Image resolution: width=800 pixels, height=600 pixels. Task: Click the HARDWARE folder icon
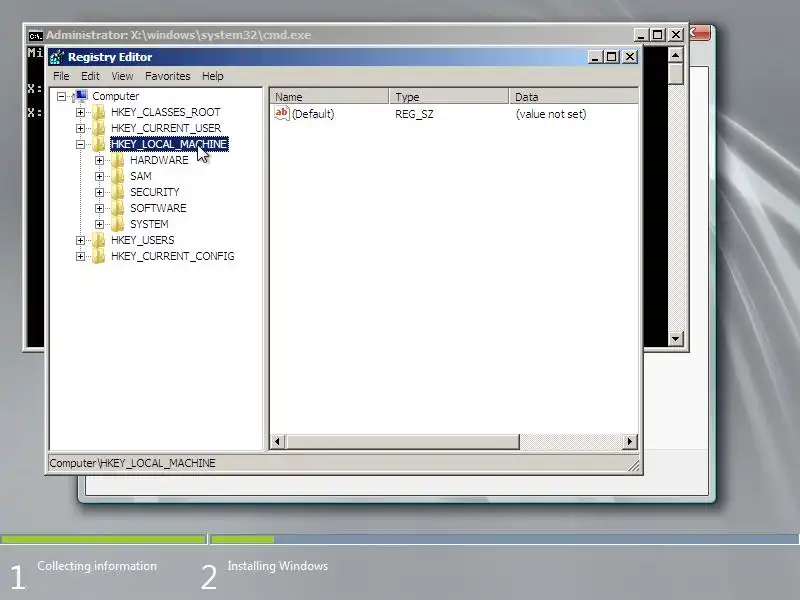click(x=118, y=160)
